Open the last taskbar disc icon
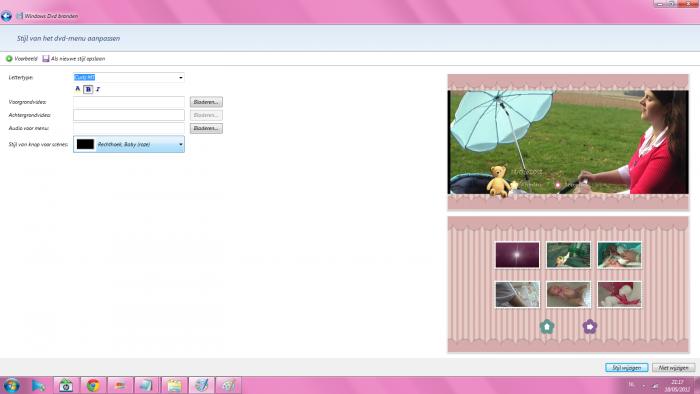 coord(229,385)
